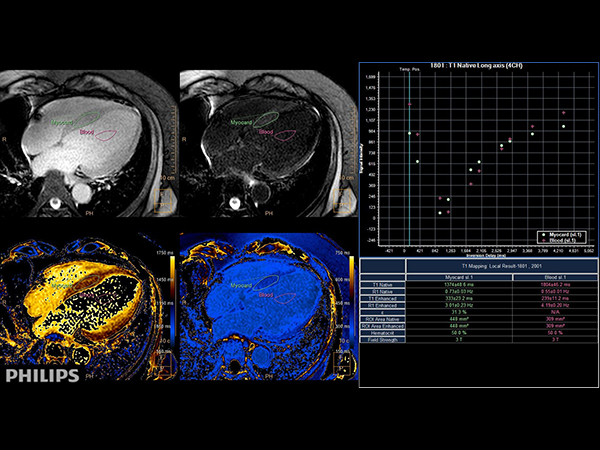Screen dimensions: 600x450
Task: Click the 'Field Strength' row label
Action: (x=383, y=340)
